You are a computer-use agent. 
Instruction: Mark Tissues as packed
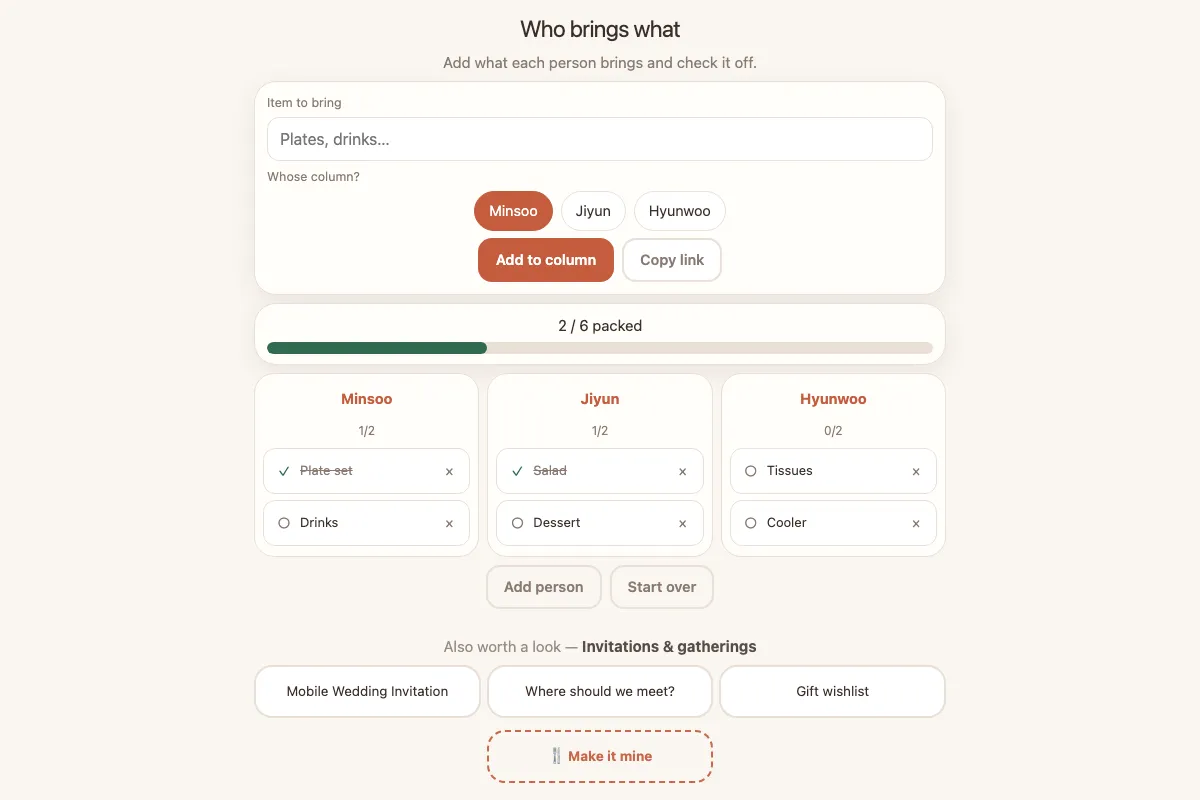click(751, 471)
